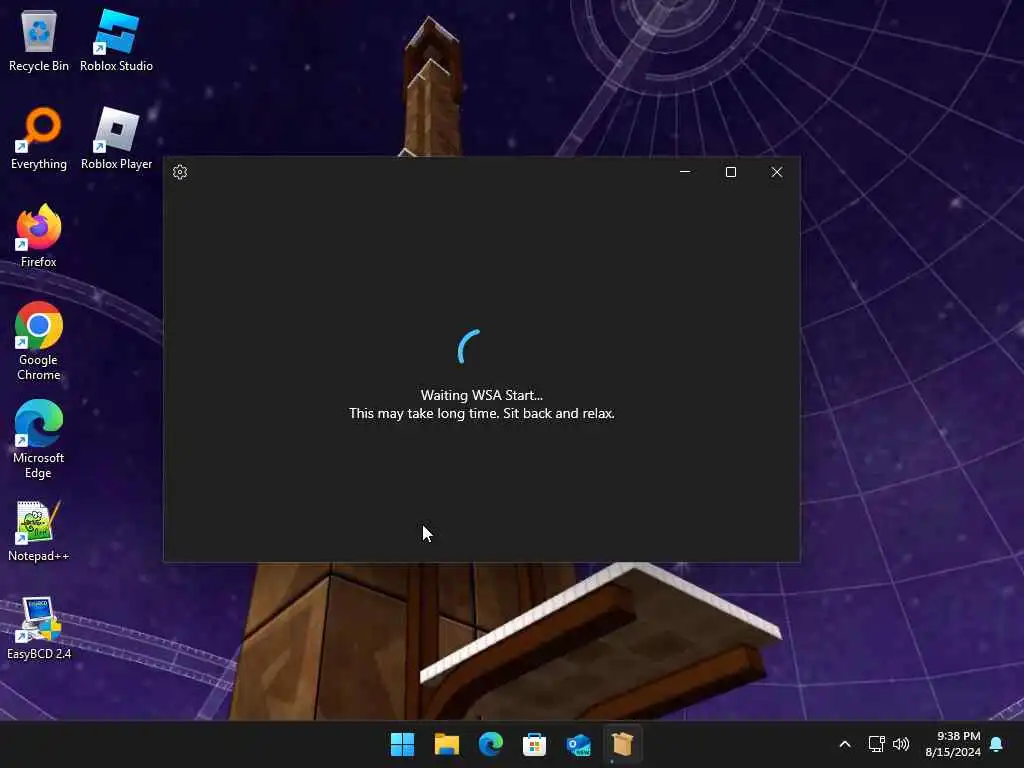This screenshot has width=1024, height=768.
Task: Click the 'Waiting WSA Start...' text
Action: [481, 395]
